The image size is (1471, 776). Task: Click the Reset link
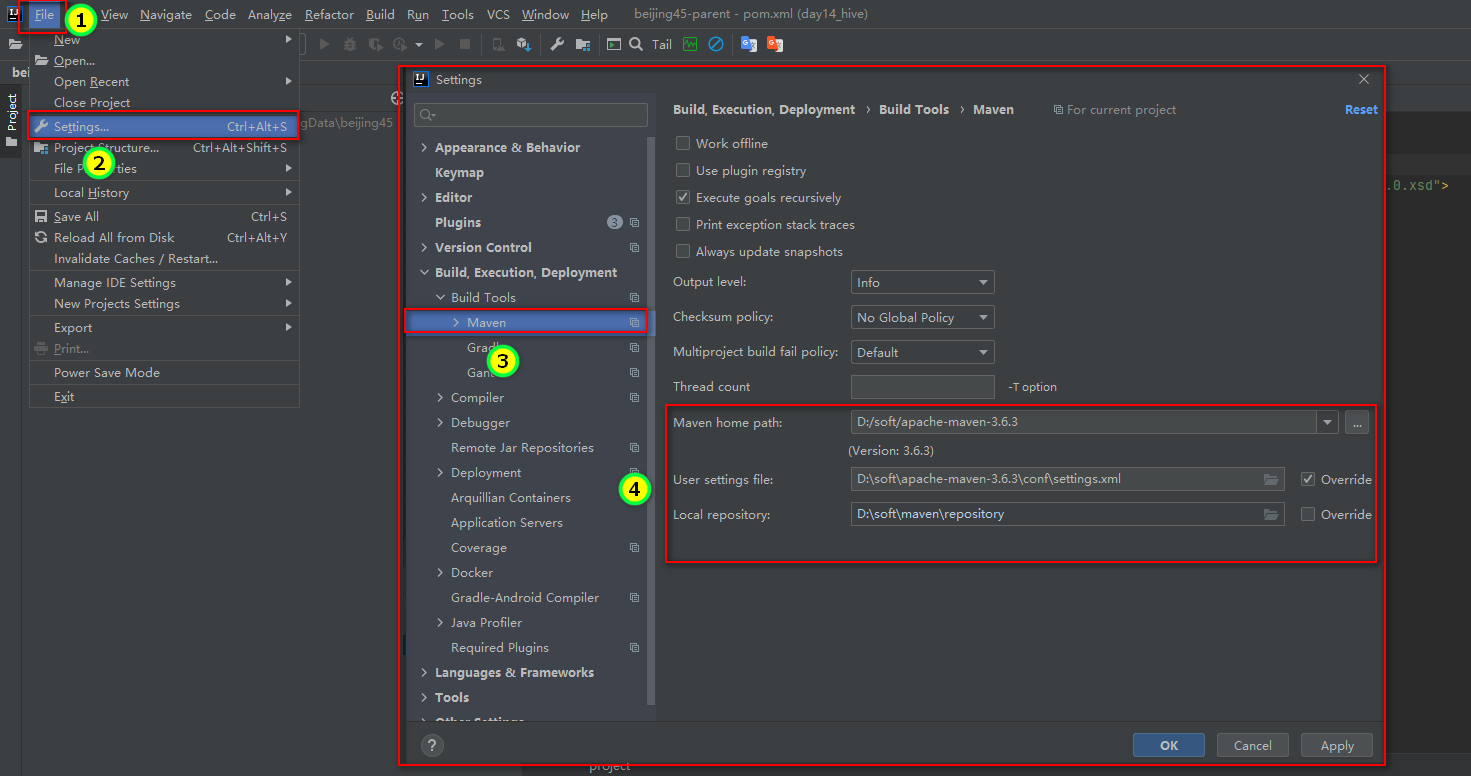(x=1361, y=110)
